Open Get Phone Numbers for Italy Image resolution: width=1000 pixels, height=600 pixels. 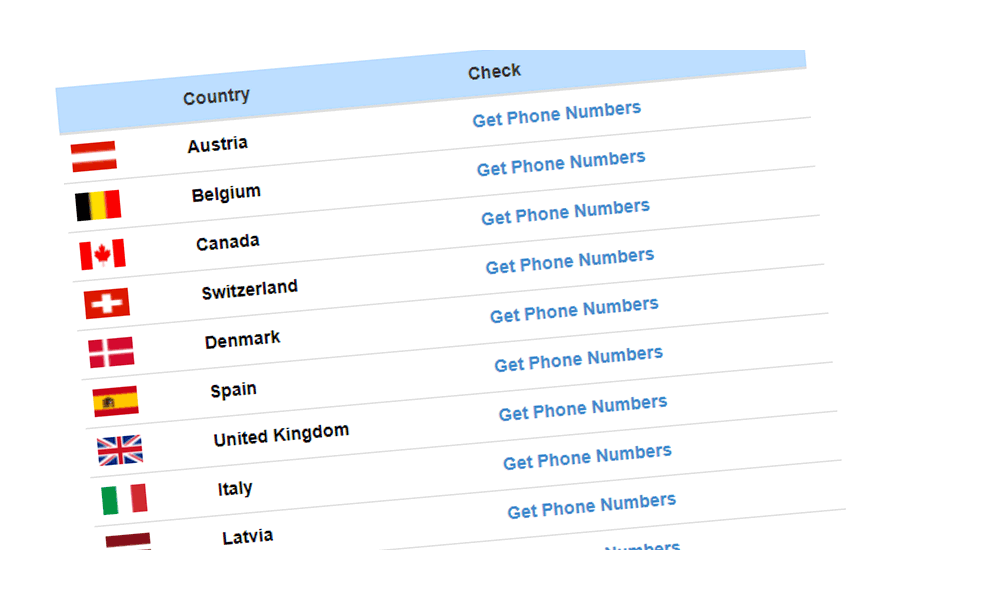(x=587, y=457)
